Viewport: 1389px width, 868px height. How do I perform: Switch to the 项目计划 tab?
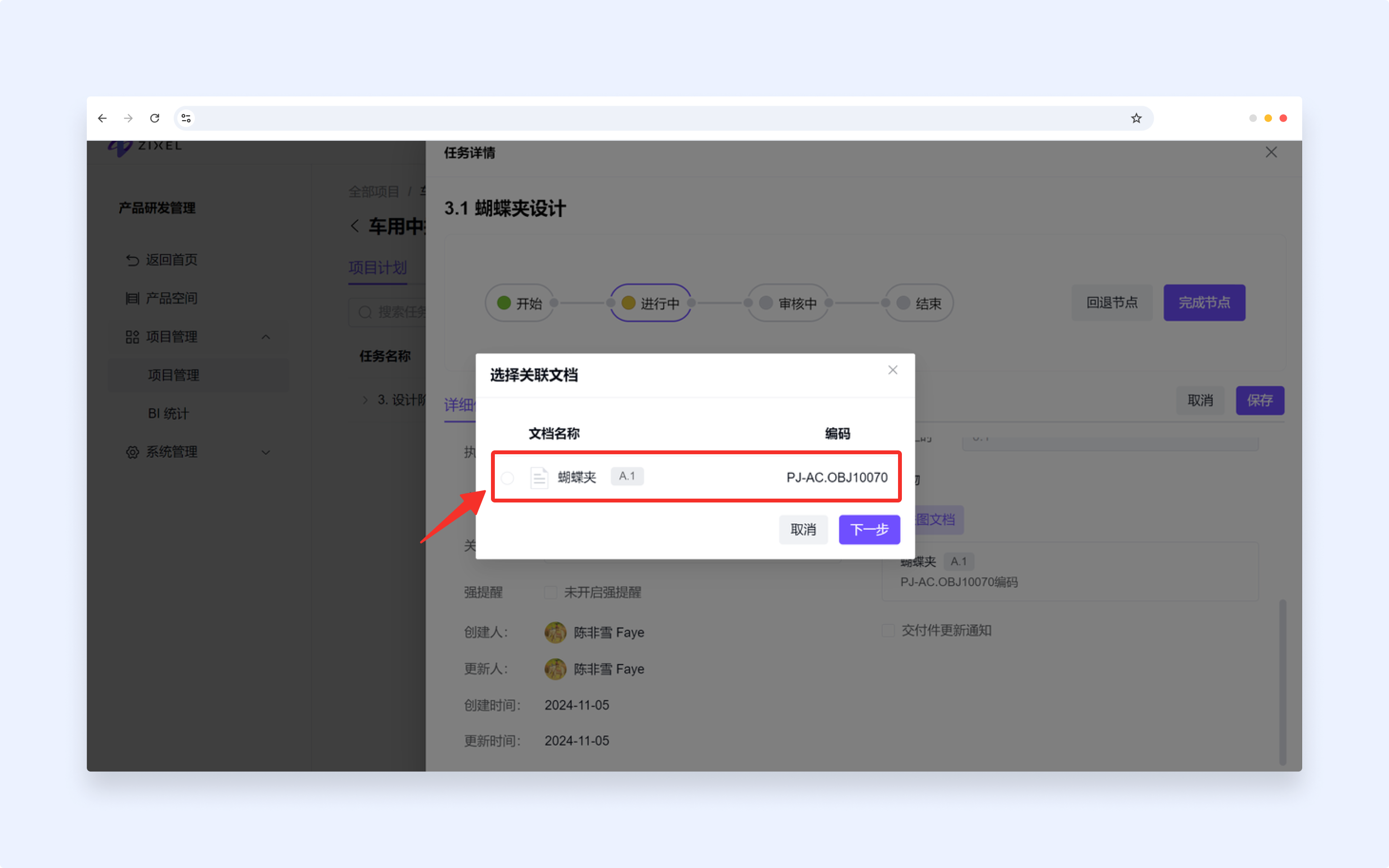point(378,268)
